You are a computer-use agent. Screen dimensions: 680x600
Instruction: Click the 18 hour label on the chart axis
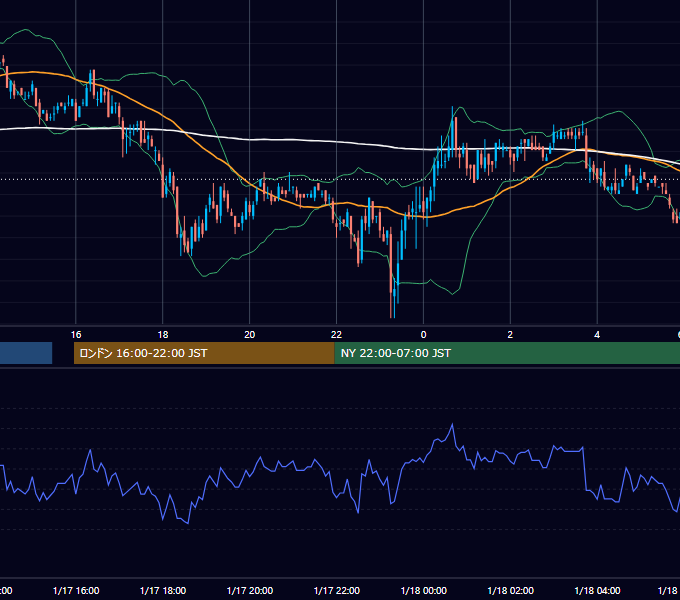pyautogui.click(x=163, y=335)
